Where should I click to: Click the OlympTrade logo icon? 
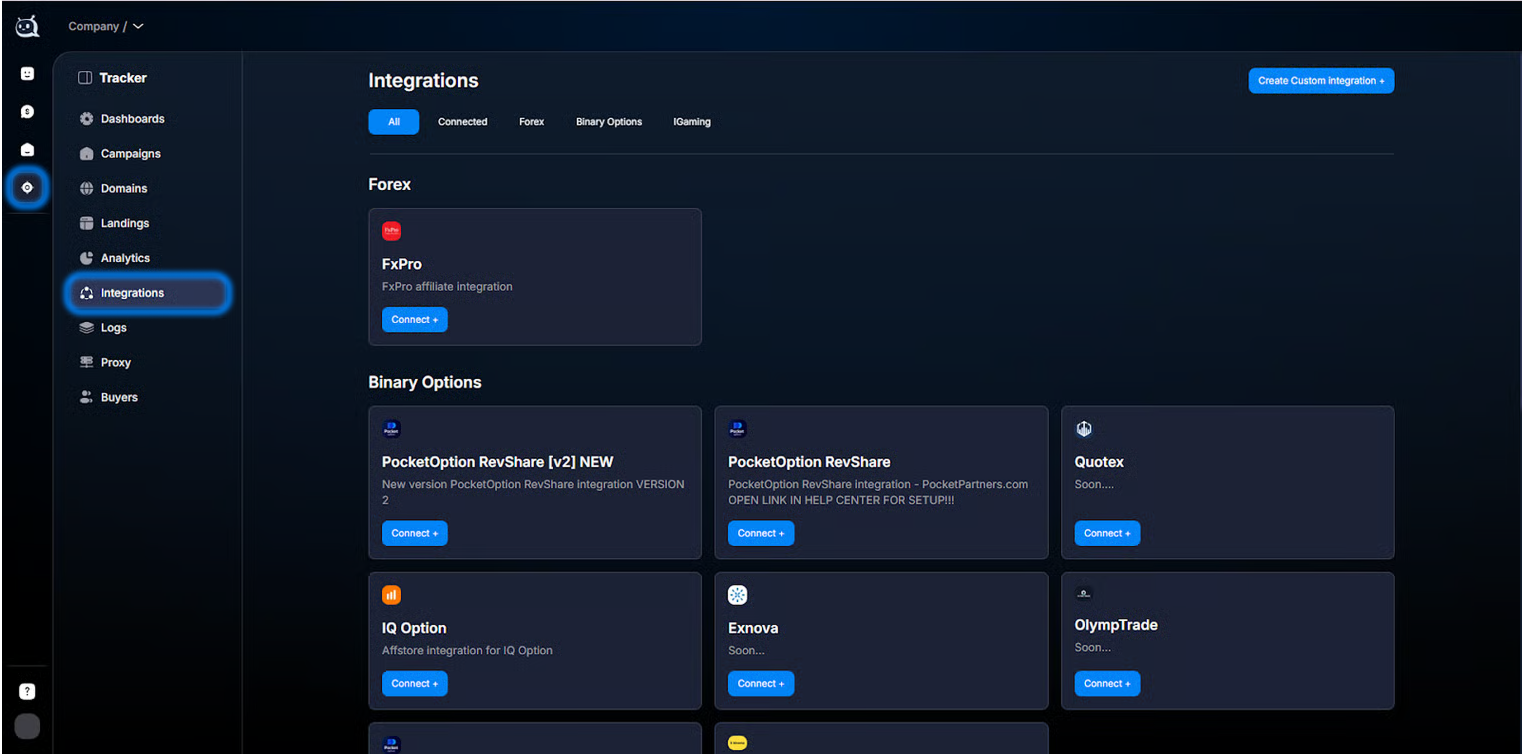click(x=1084, y=594)
